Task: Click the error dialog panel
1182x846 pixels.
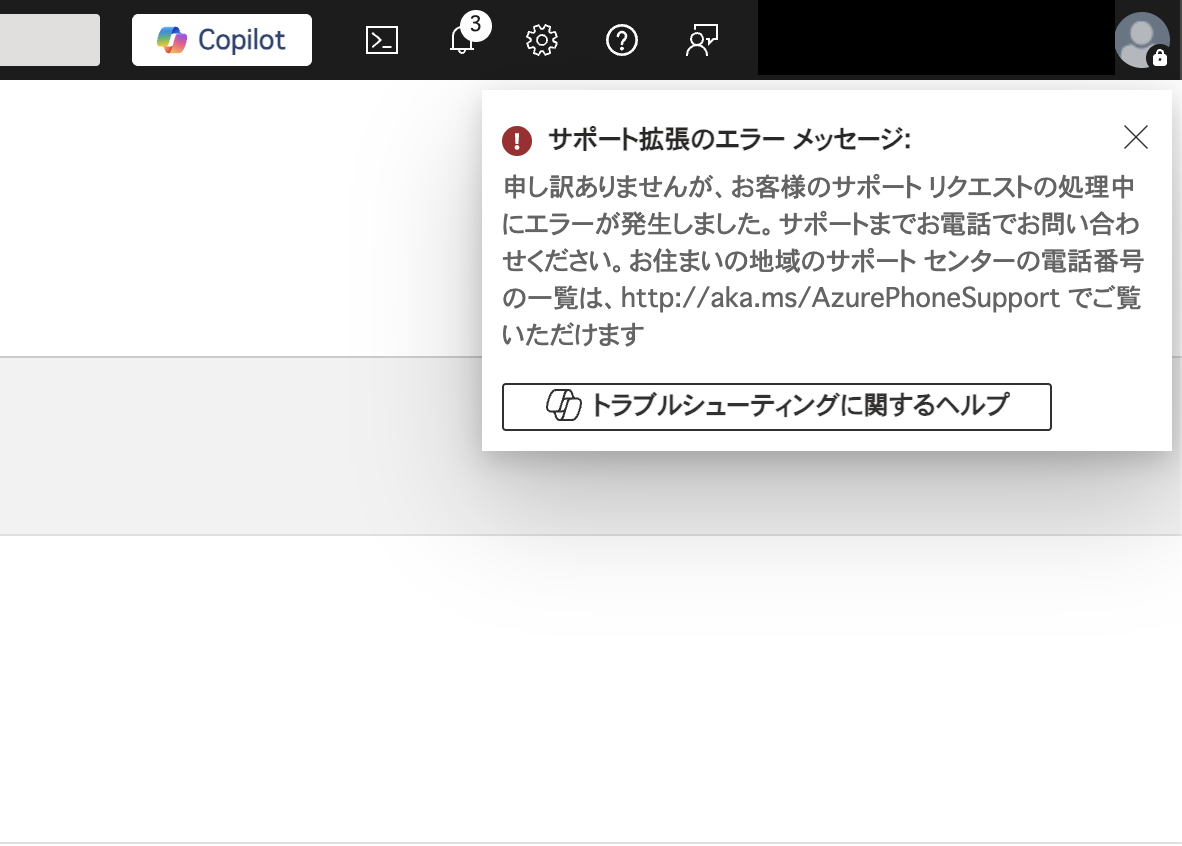Action: [x=826, y=270]
